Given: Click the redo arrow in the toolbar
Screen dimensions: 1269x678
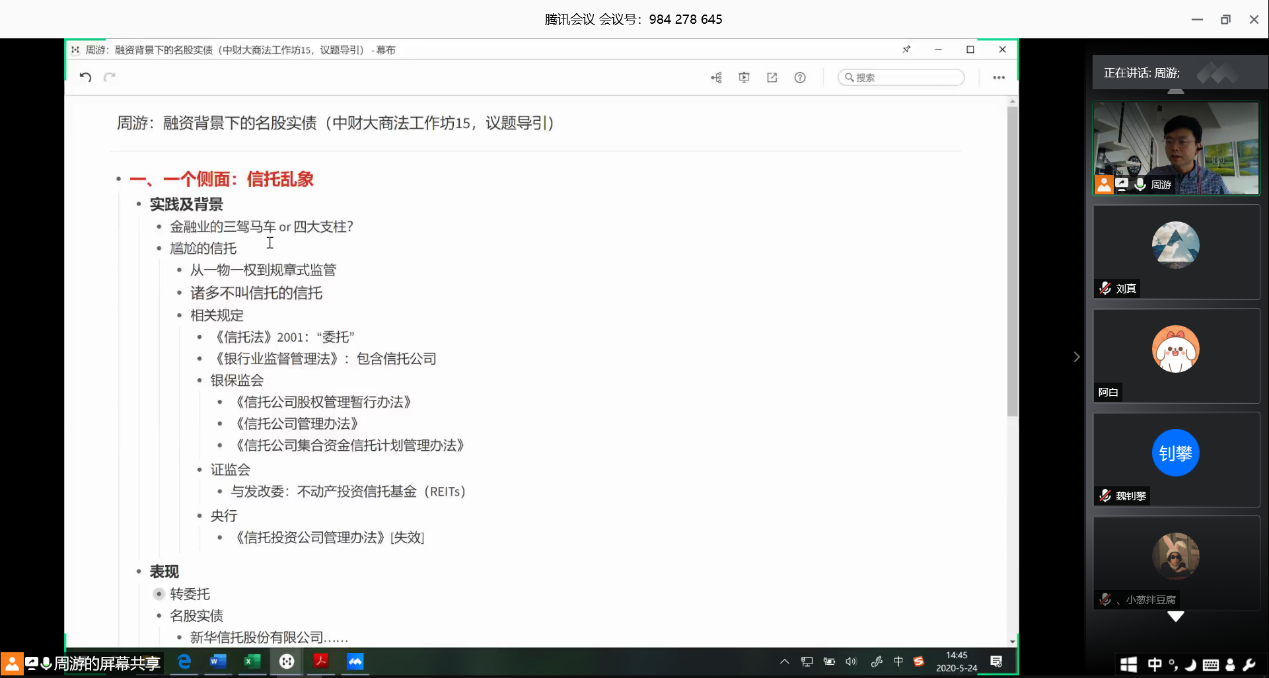Looking at the screenshot, I should tap(110, 78).
